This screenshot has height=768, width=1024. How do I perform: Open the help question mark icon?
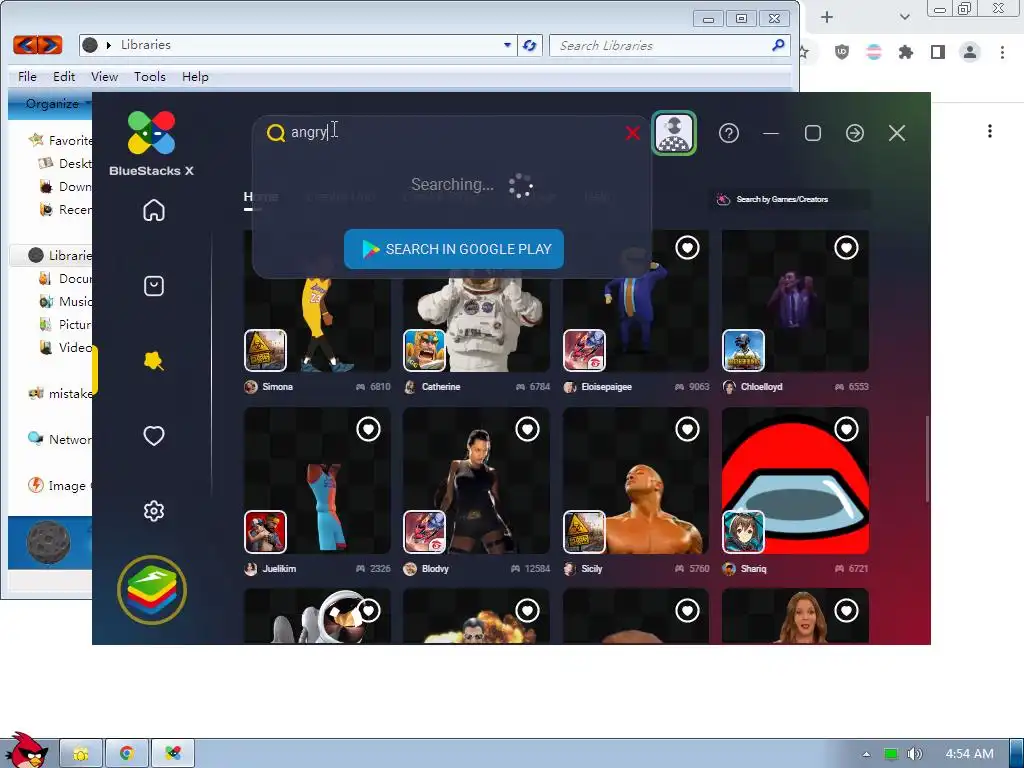tap(729, 133)
